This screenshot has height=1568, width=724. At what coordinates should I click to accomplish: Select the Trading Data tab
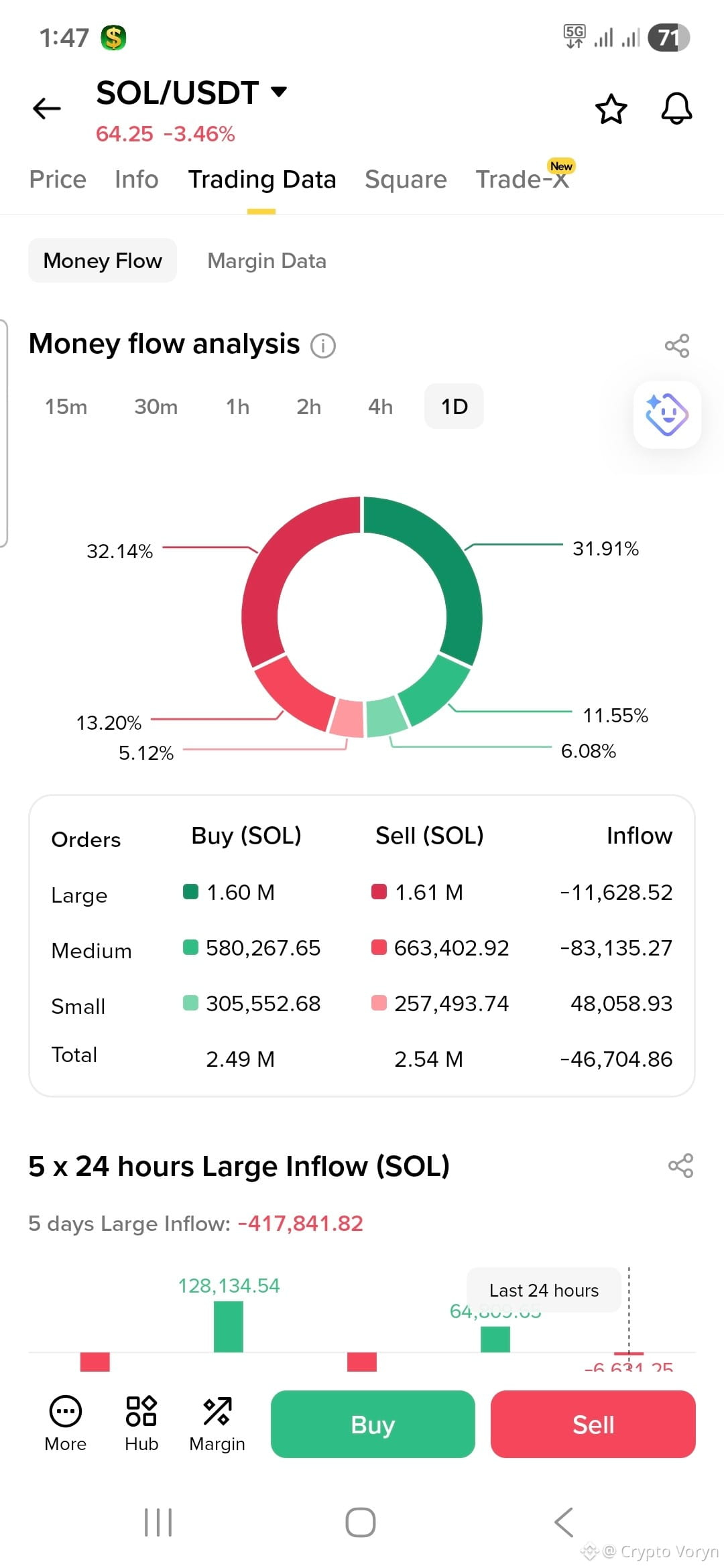(x=261, y=180)
